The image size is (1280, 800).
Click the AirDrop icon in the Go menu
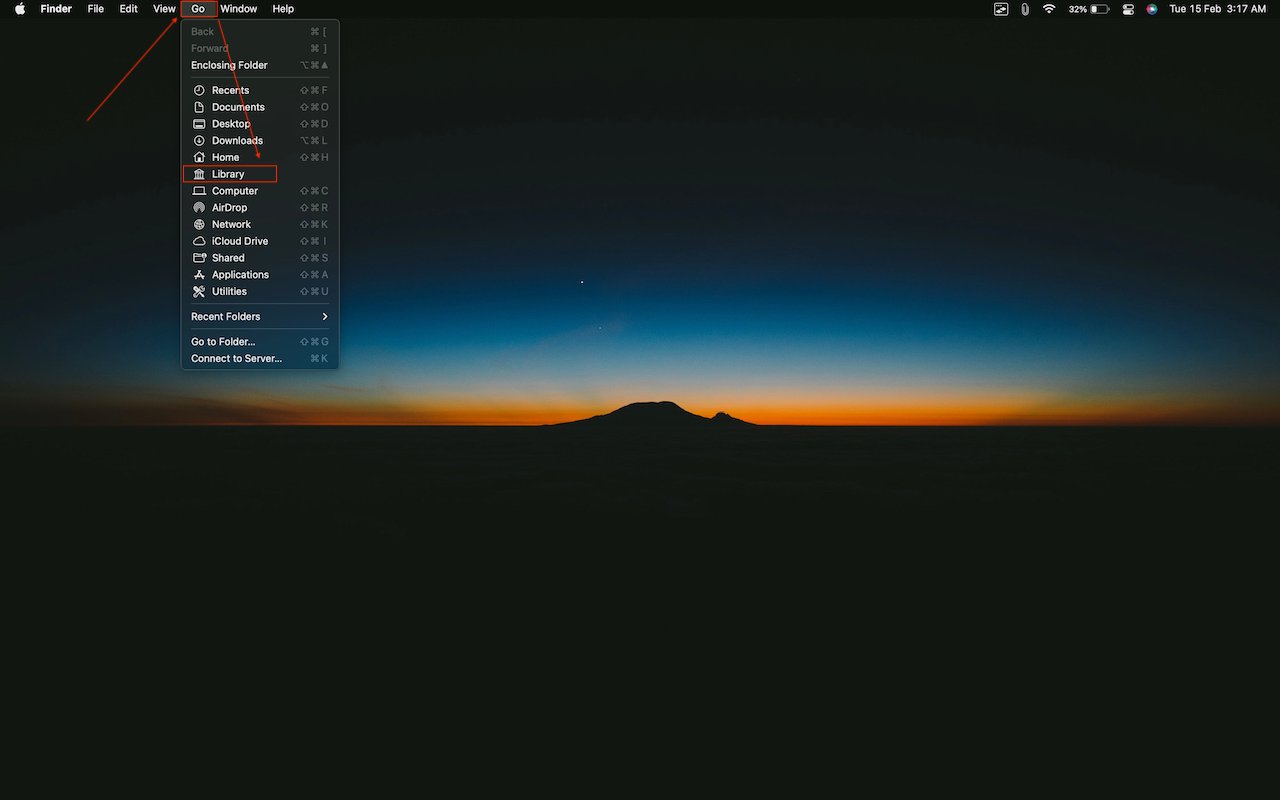(198, 207)
